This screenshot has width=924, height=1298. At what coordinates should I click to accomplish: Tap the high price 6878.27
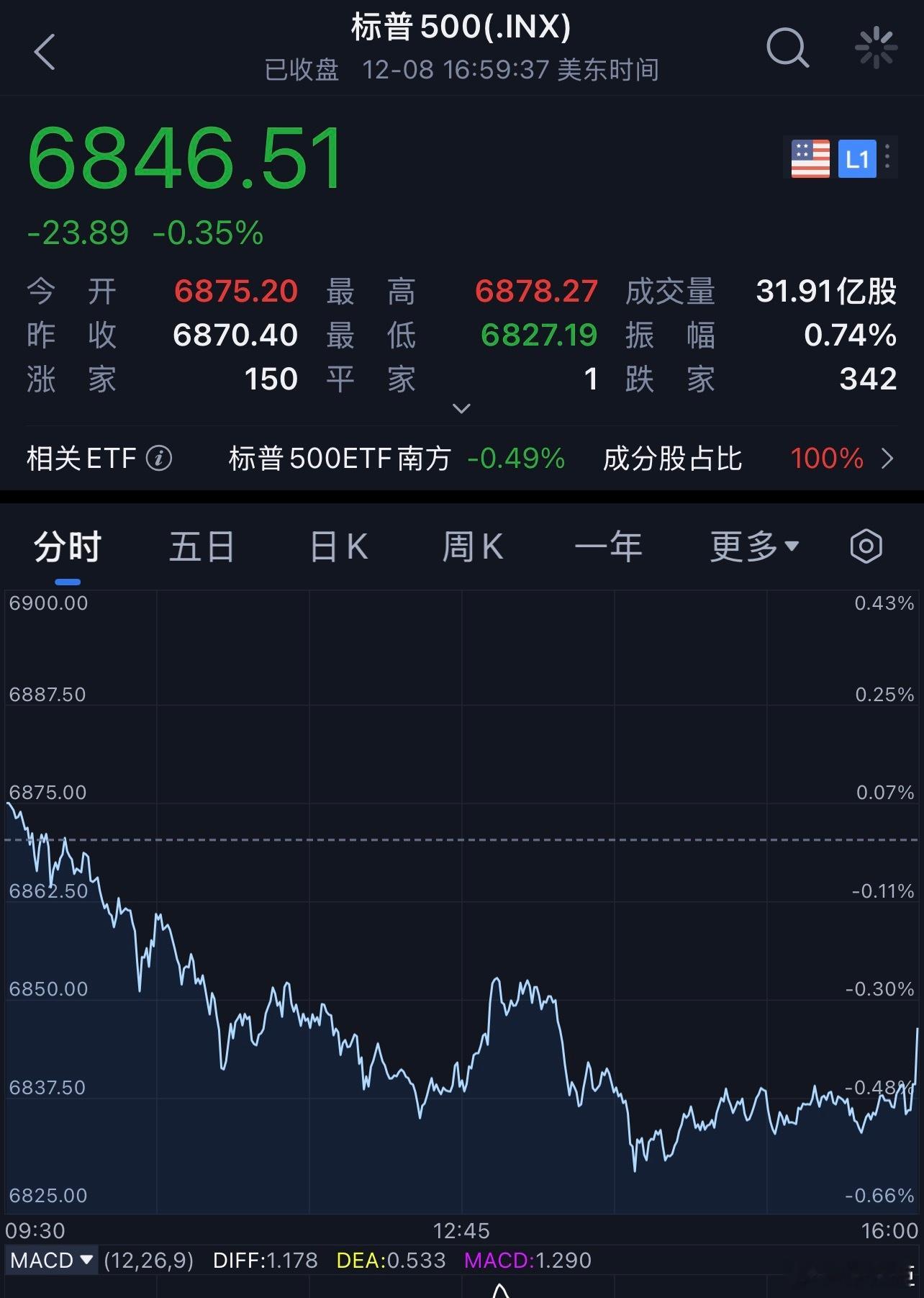tap(536, 292)
